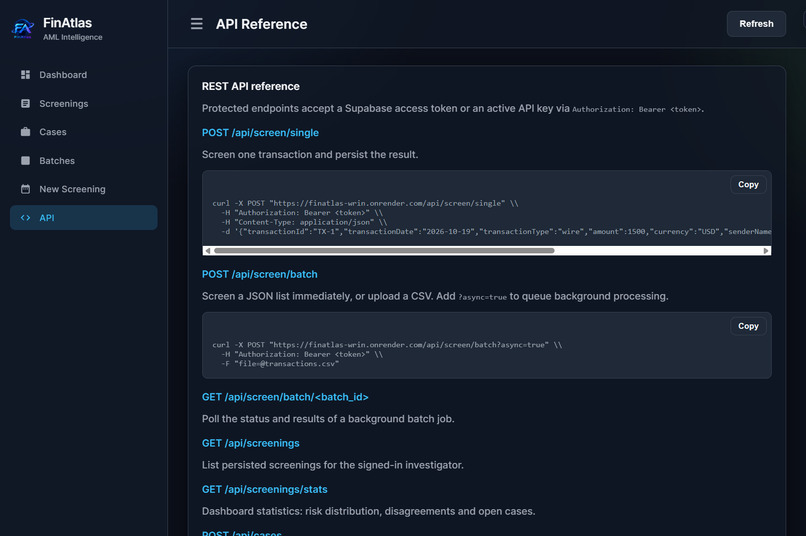Screen dimensions: 806x536
Task: Click the AML Intelligence subtitle
Action: click(72, 37)
